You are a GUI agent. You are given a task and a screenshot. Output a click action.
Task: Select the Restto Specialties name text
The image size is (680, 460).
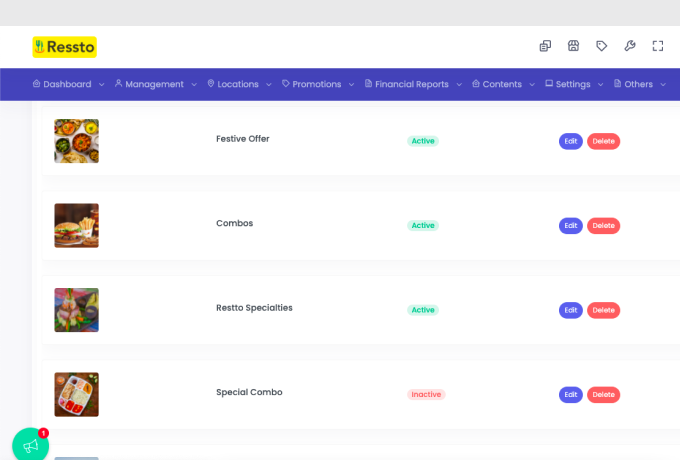click(x=254, y=308)
